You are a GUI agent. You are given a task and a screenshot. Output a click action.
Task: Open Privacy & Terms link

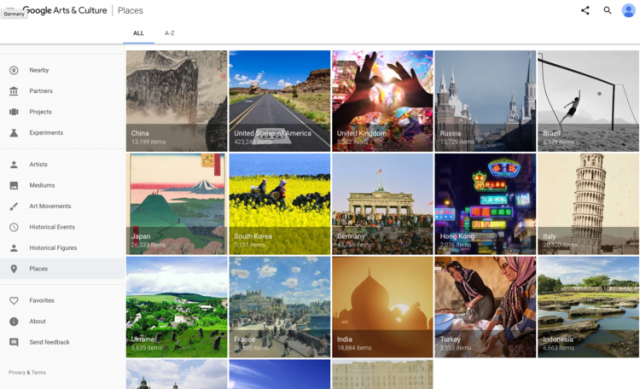(x=27, y=372)
